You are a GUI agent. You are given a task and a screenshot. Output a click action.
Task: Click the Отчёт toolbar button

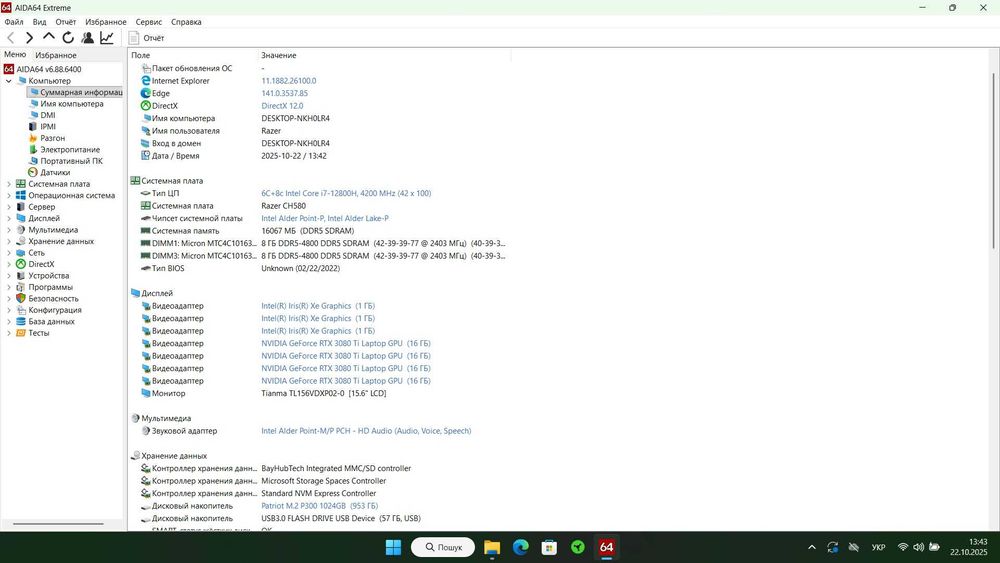[147, 38]
